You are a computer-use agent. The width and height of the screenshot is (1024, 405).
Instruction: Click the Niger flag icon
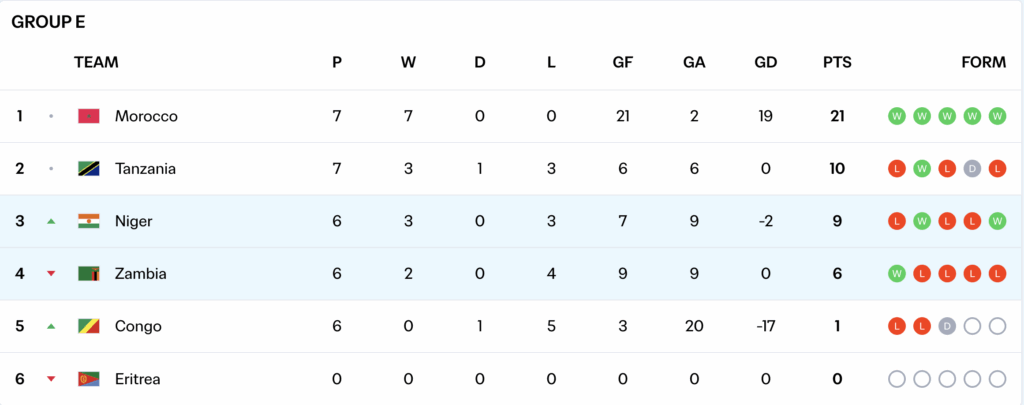[89, 221]
